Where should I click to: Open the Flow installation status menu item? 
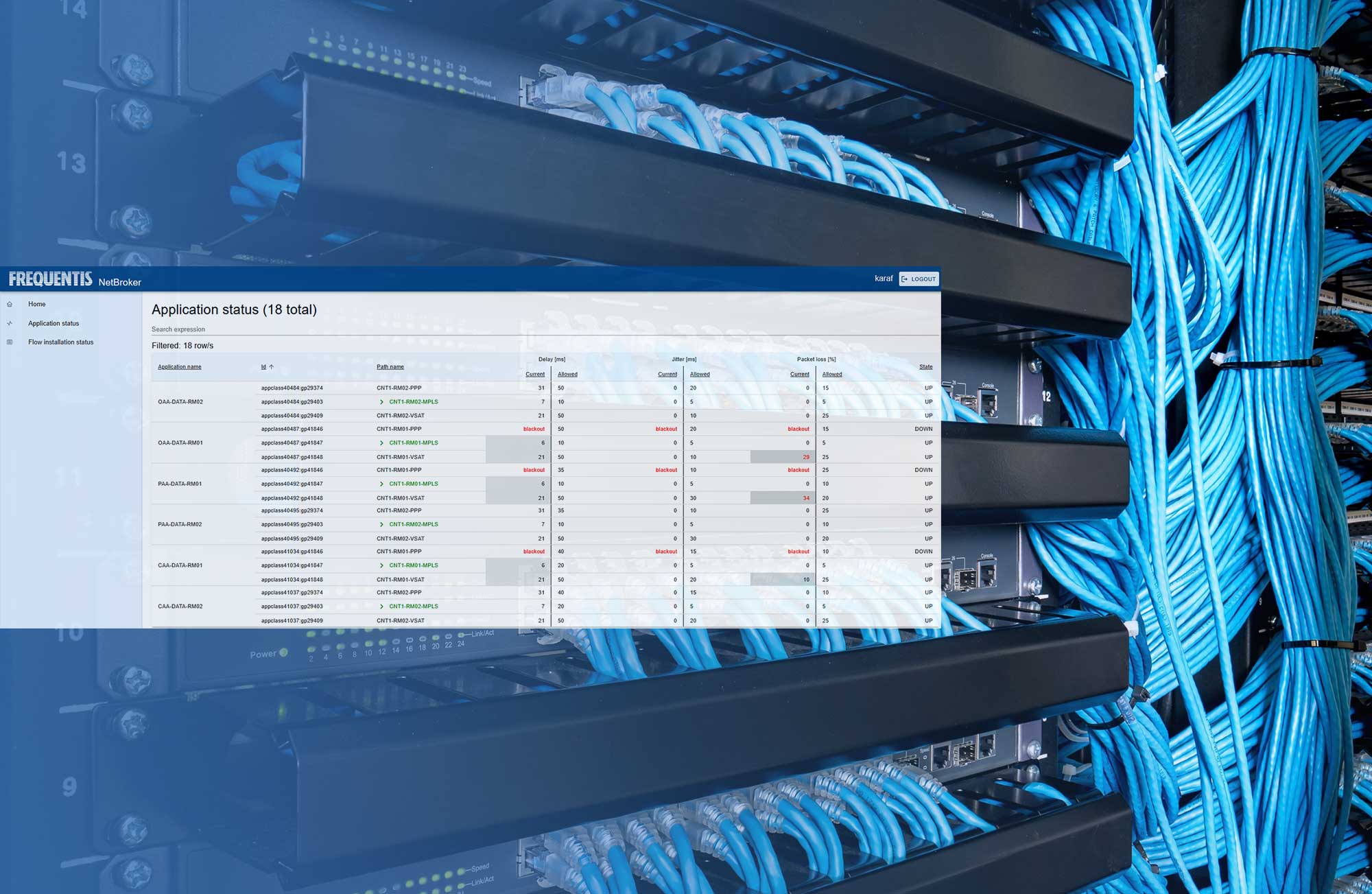click(61, 342)
